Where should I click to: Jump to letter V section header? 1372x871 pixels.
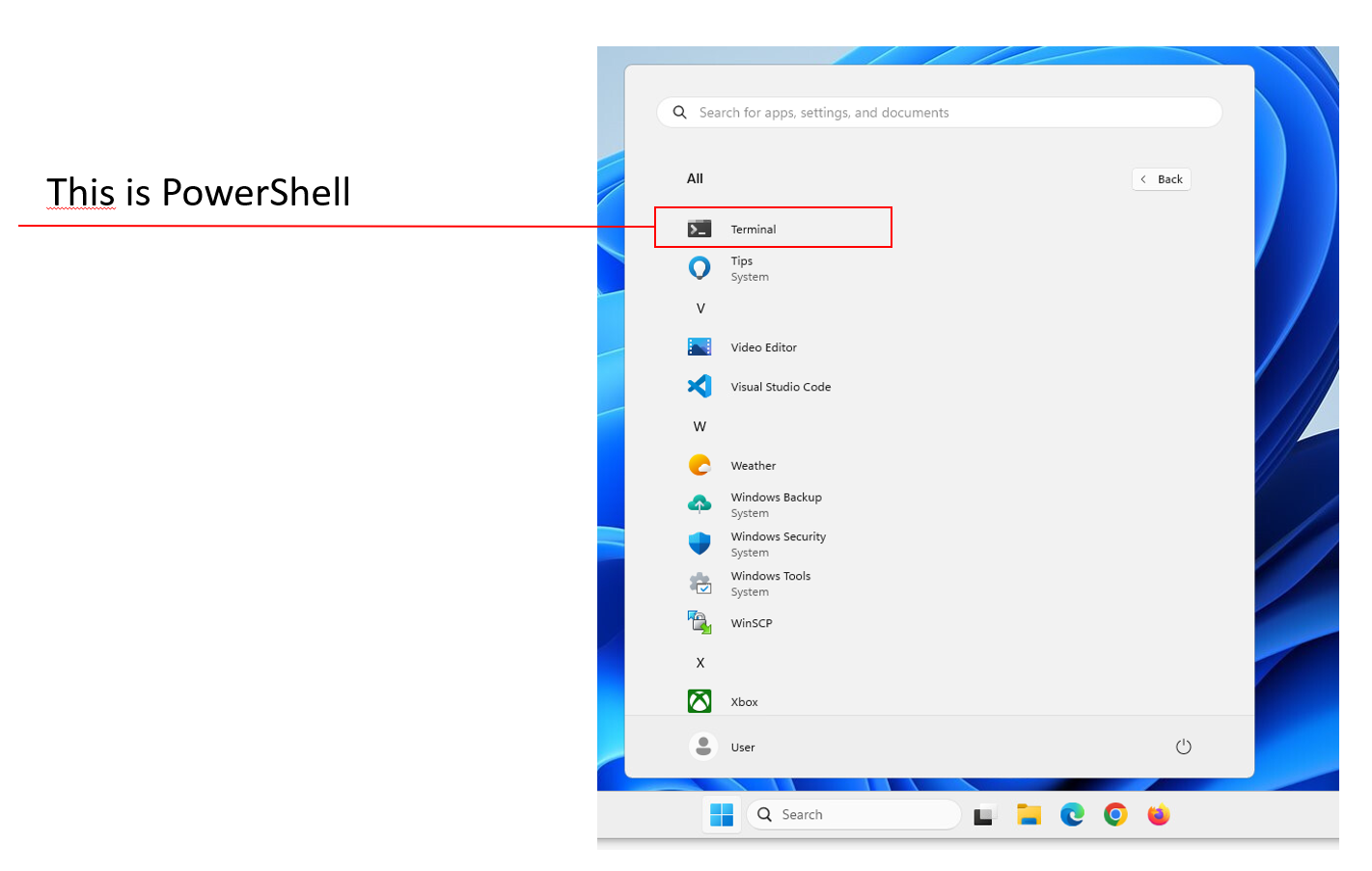700,309
